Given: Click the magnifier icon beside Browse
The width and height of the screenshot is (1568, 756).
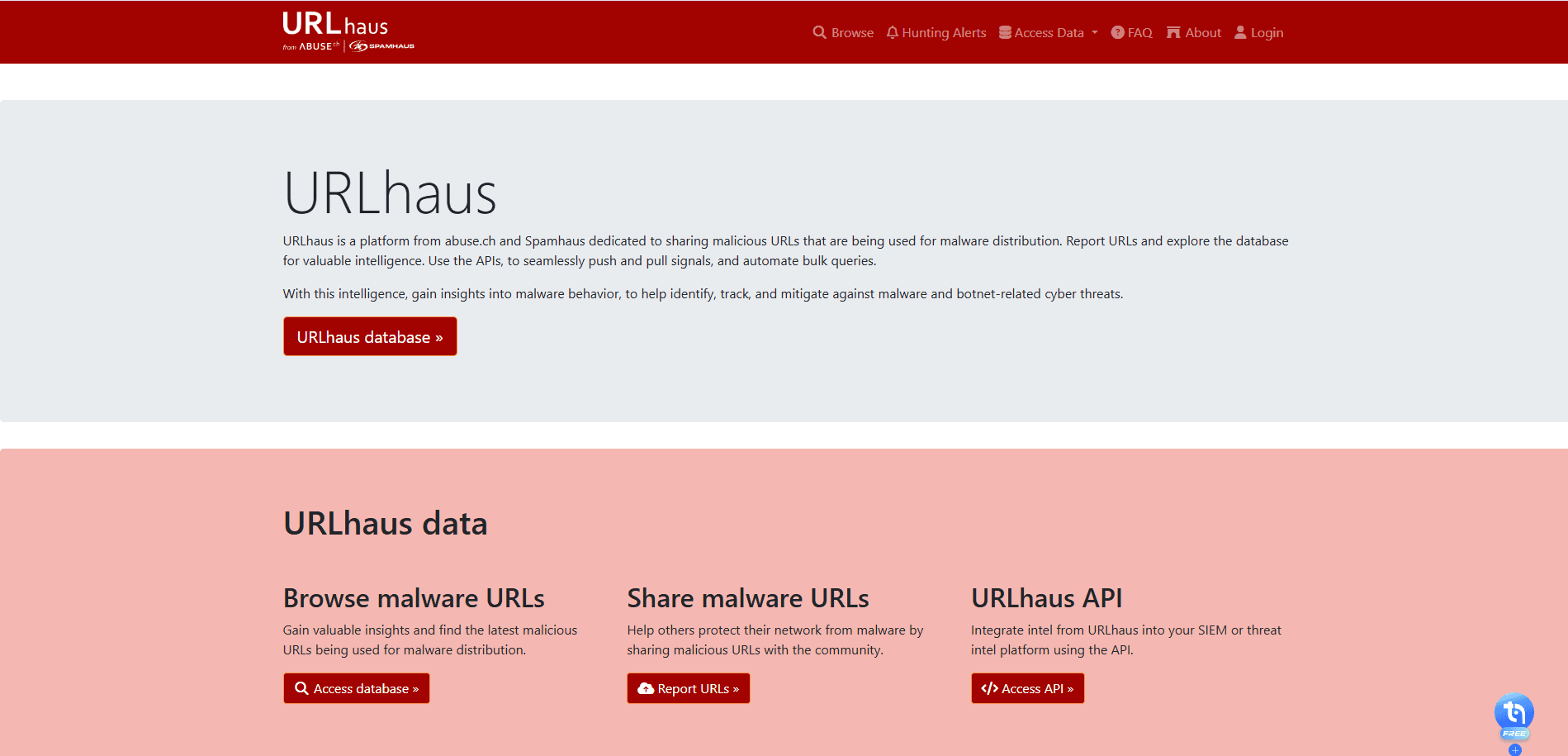Looking at the screenshot, I should click(819, 32).
